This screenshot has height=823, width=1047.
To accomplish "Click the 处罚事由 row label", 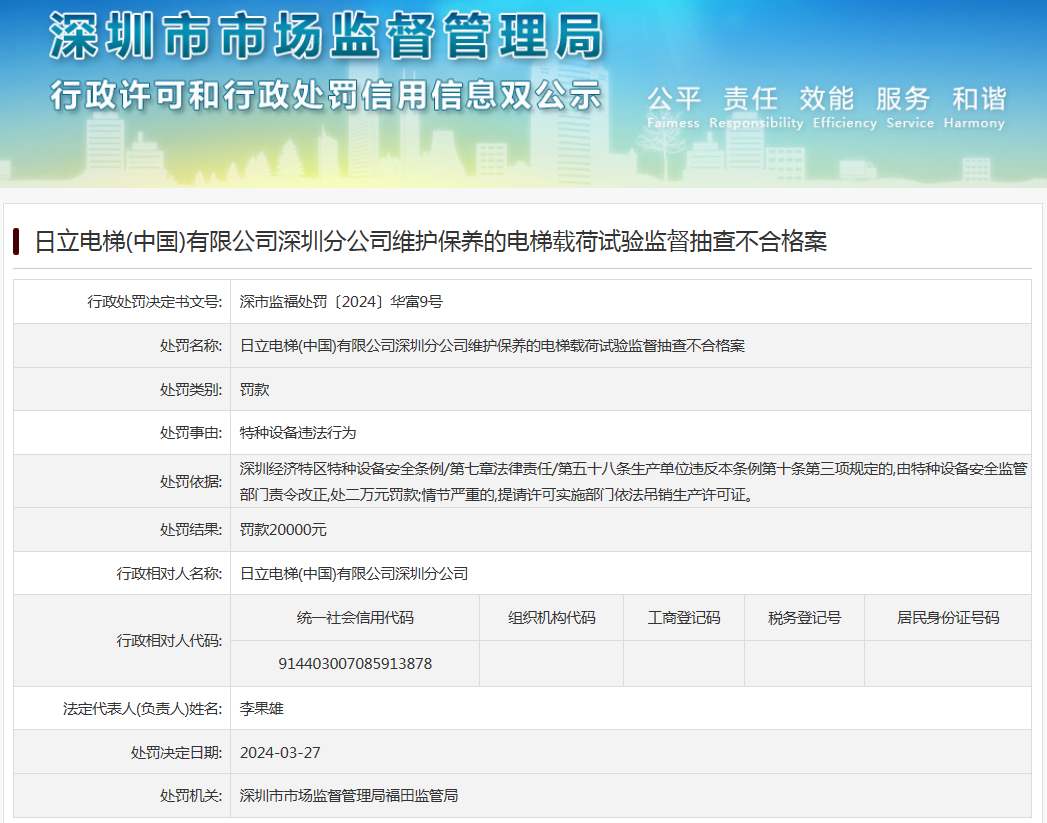I will point(190,433).
